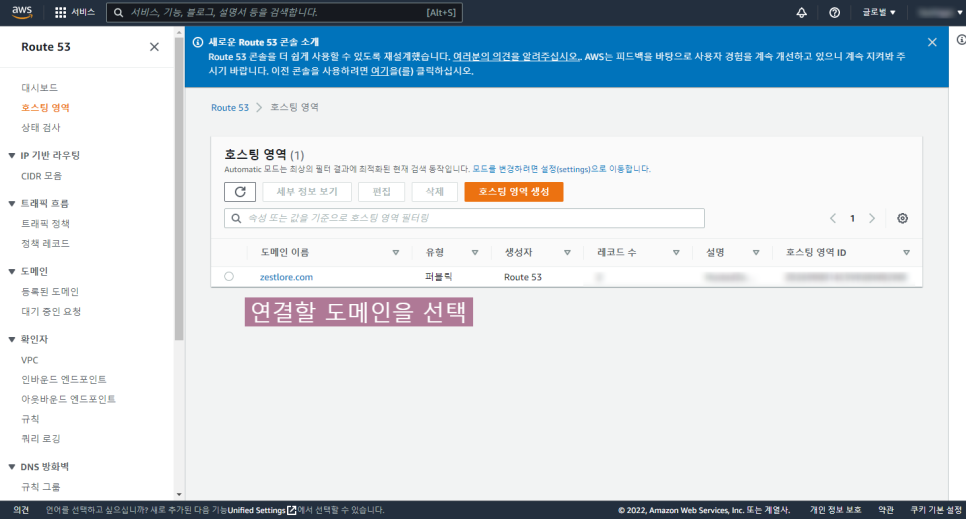
Task: Click the info panel icon at right edge
Action: pos(961,39)
